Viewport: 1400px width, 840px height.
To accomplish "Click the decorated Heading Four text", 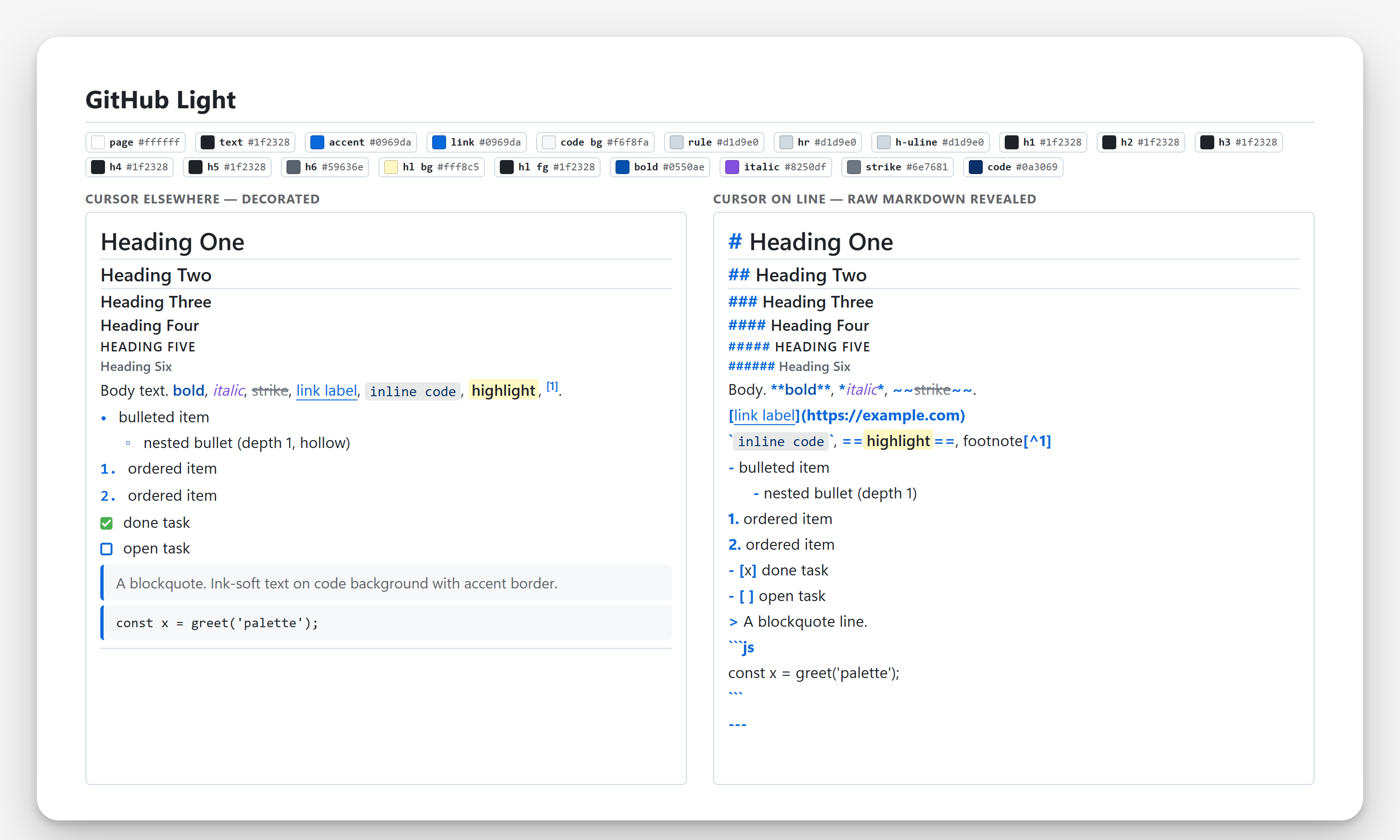I will (150, 325).
